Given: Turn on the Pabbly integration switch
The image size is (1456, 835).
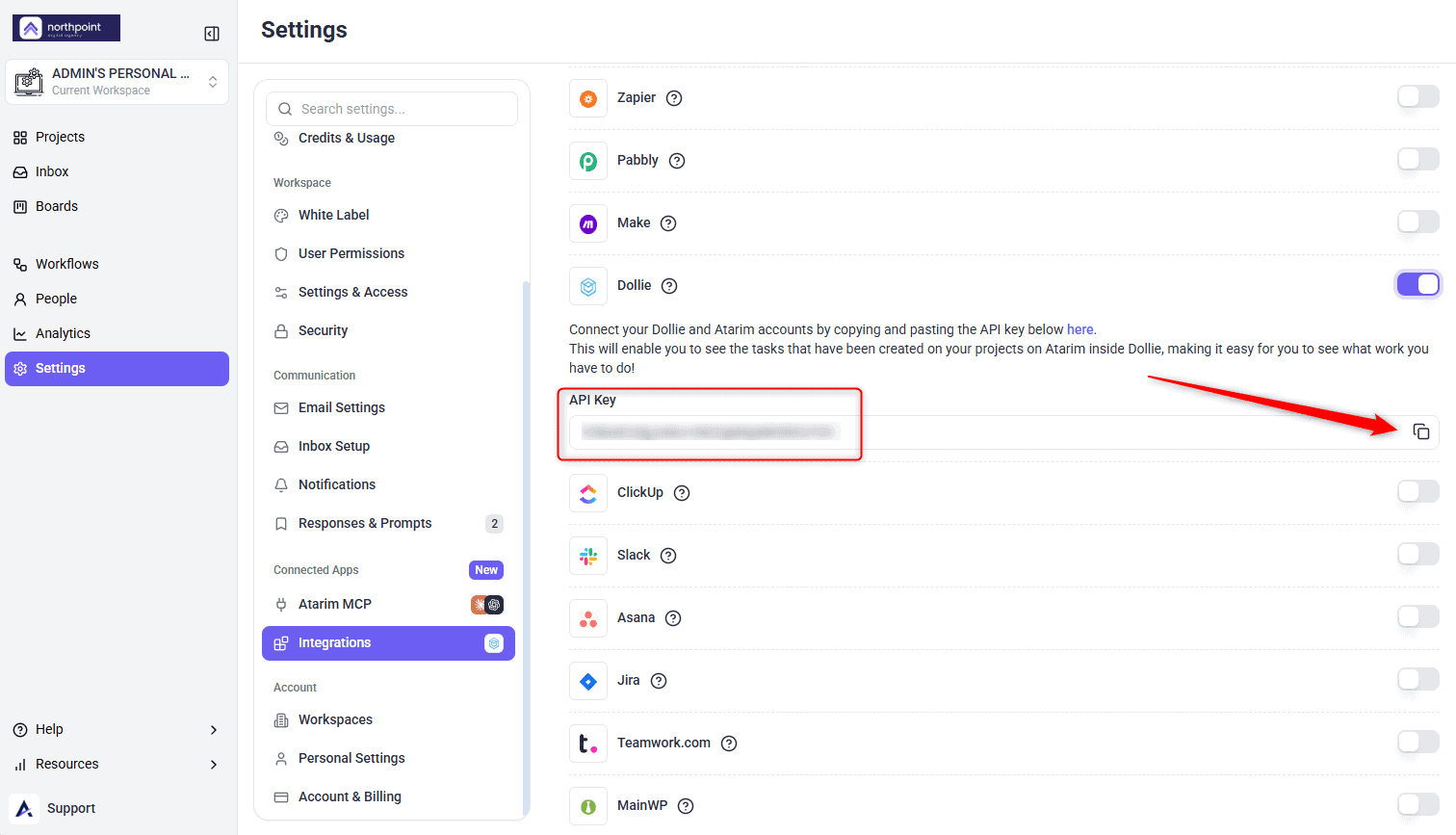Looking at the screenshot, I should [x=1418, y=159].
